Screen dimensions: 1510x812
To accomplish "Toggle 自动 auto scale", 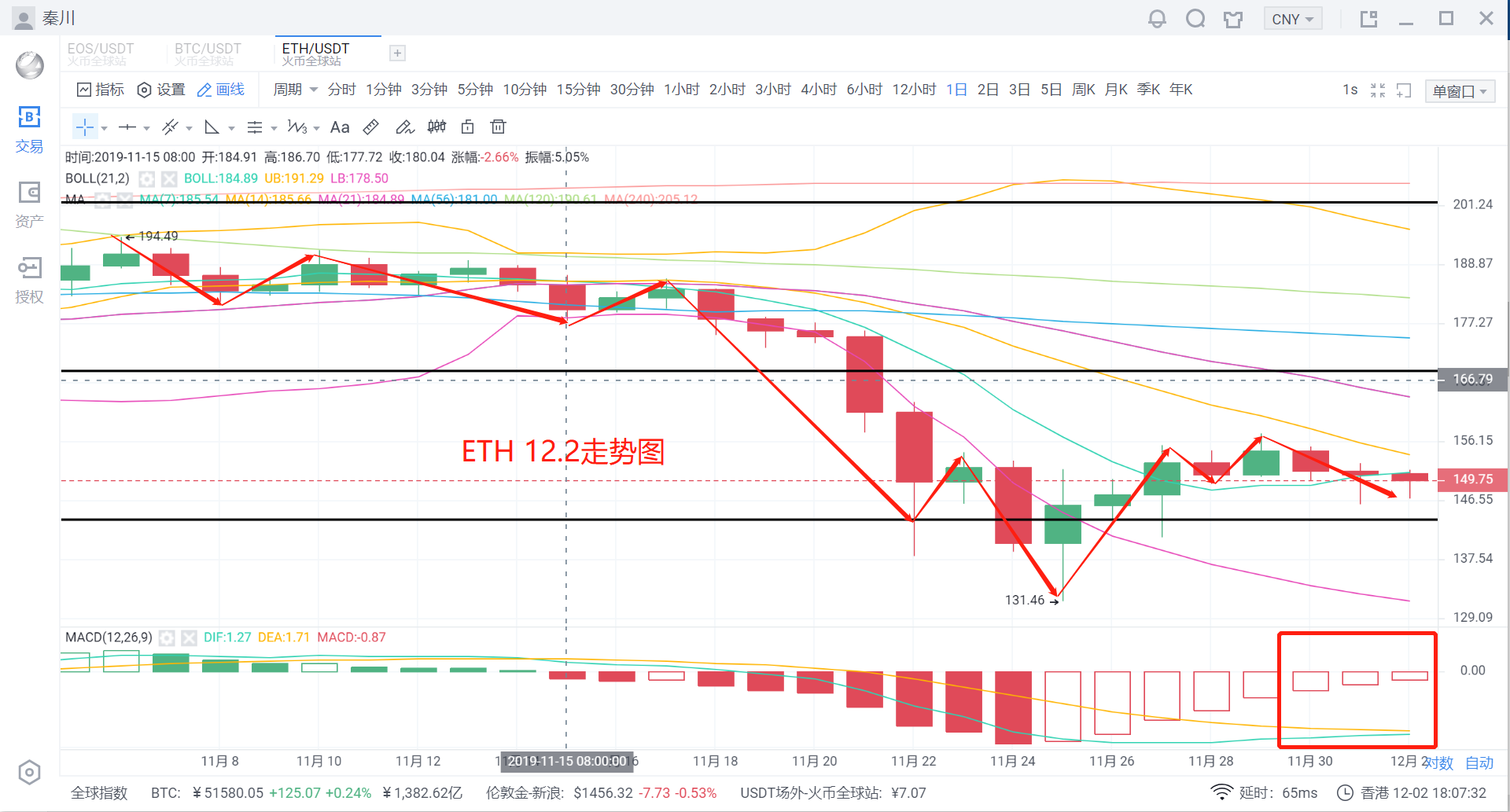I will pos(1479,762).
